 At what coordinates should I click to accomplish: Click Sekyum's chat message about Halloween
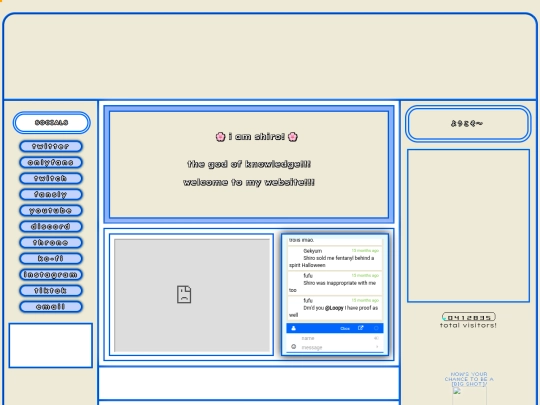point(335,258)
